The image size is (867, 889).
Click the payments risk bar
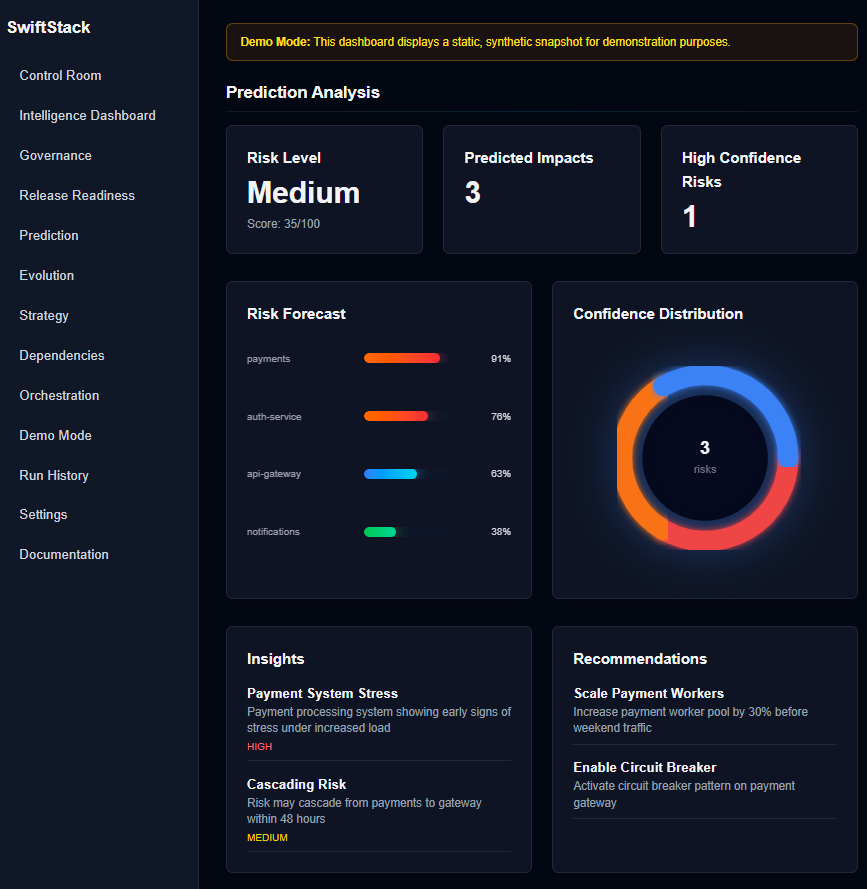tap(402, 358)
